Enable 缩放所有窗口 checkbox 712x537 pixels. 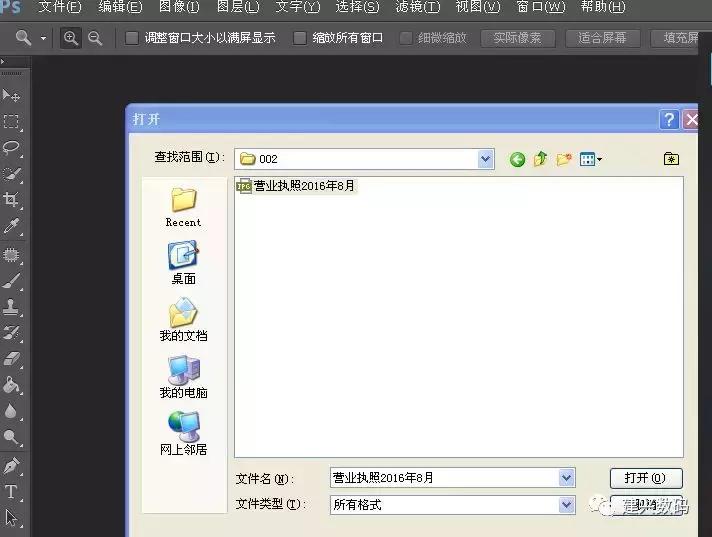[300, 38]
